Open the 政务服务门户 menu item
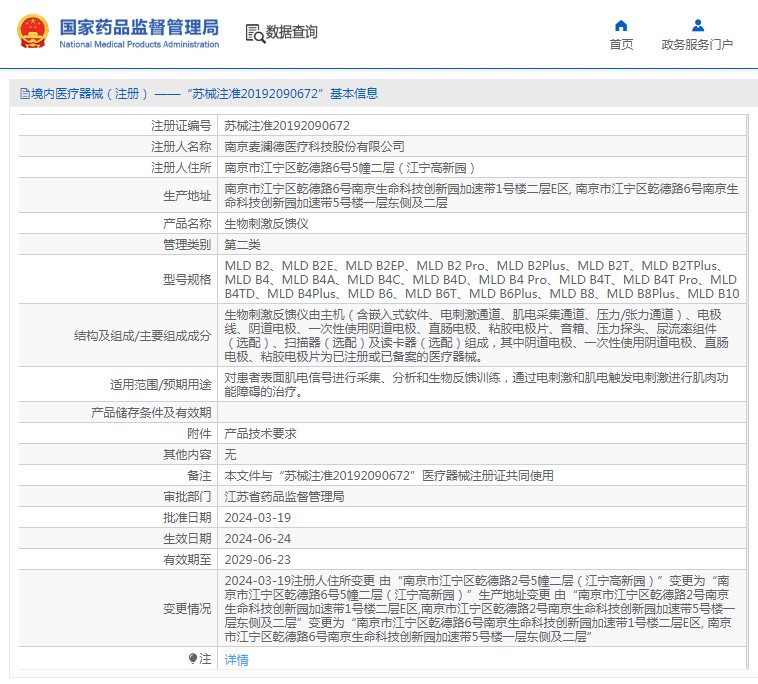Image resolution: width=758 pixels, height=684 pixels. pos(697,45)
